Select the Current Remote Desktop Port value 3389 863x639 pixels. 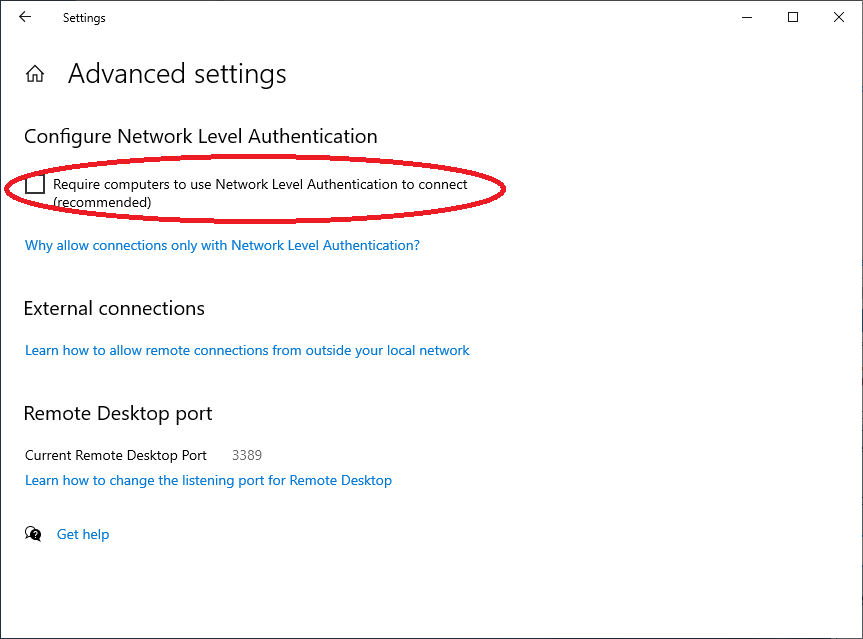point(246,455)
